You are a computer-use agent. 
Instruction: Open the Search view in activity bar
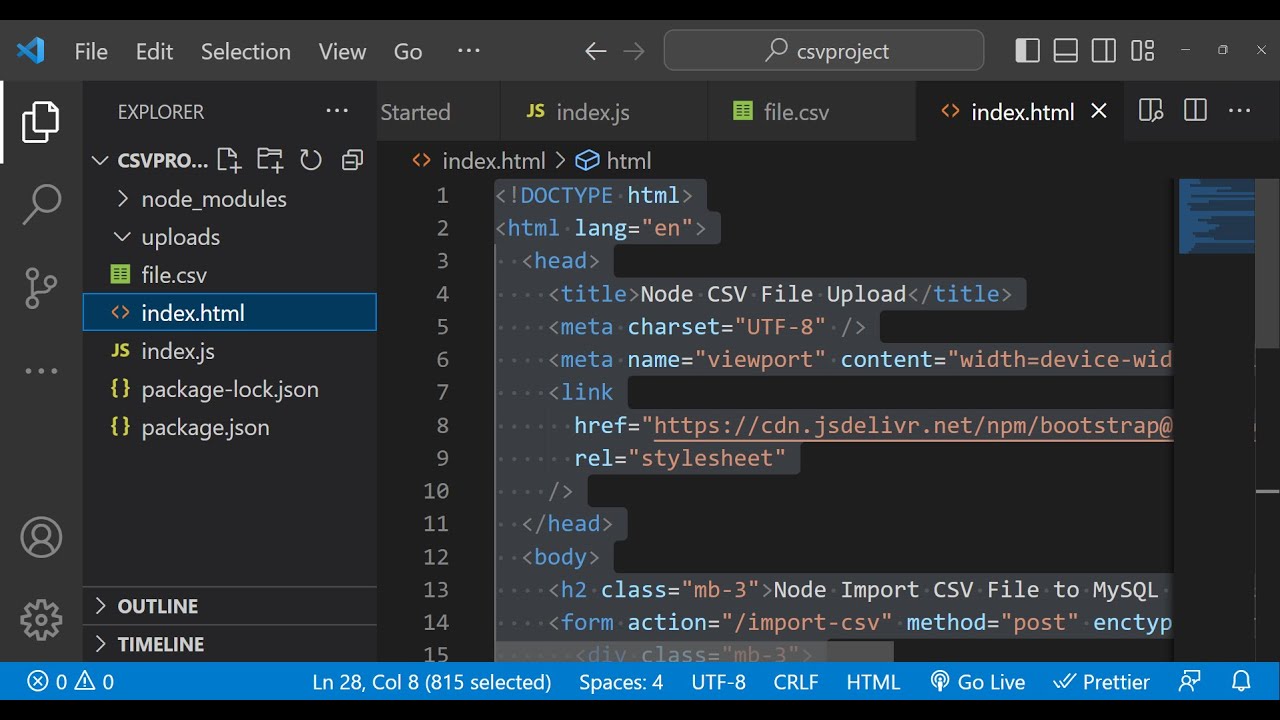point(41,204)
